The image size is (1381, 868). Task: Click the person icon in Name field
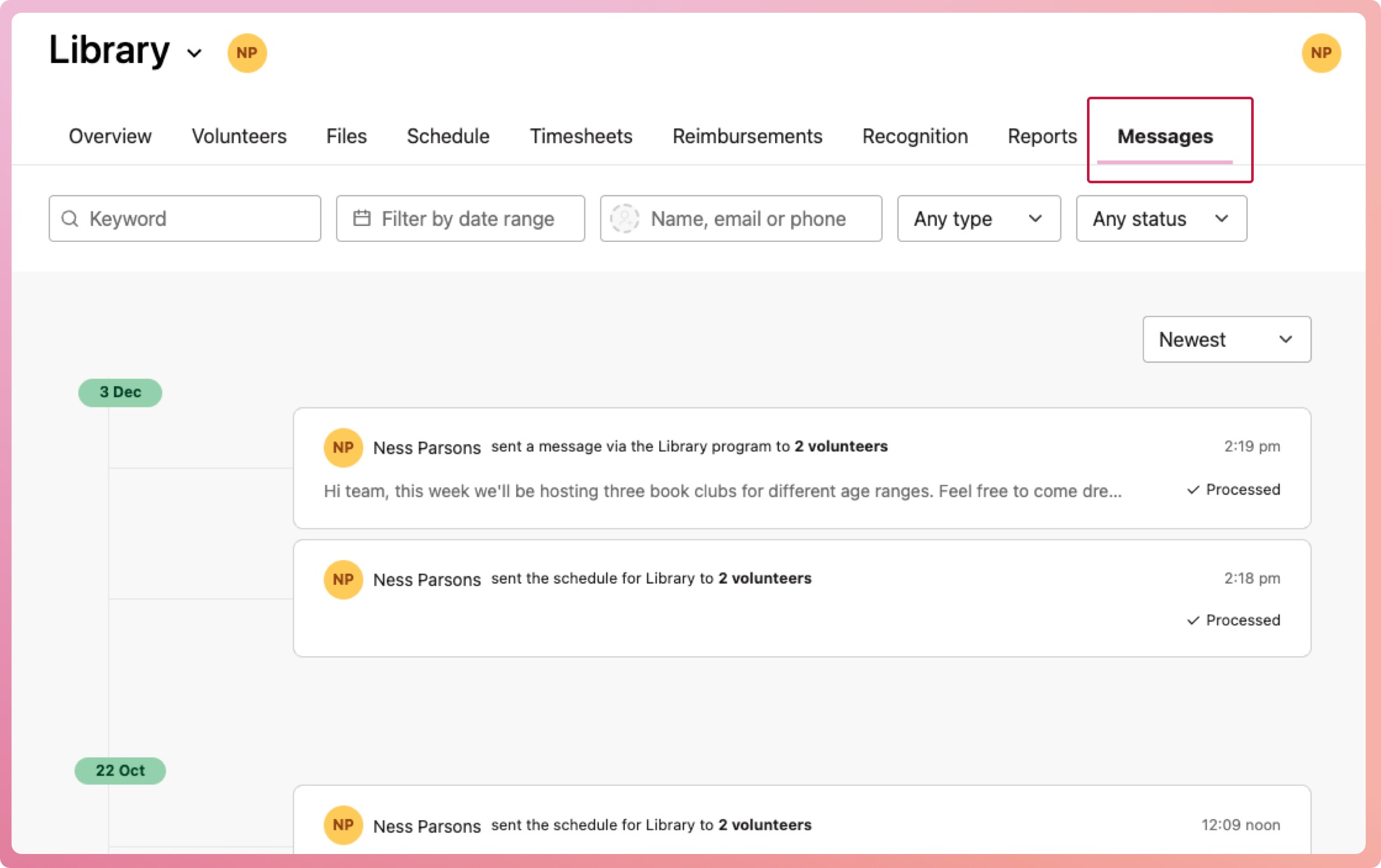coord(624,219)
